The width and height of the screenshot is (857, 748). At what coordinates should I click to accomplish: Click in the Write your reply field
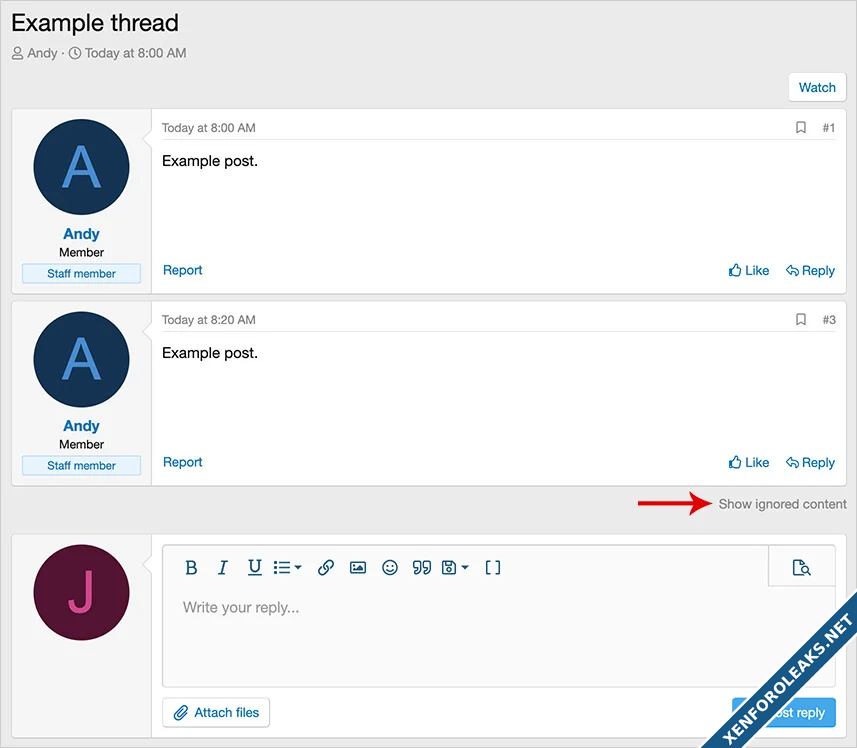pos(498,630)
